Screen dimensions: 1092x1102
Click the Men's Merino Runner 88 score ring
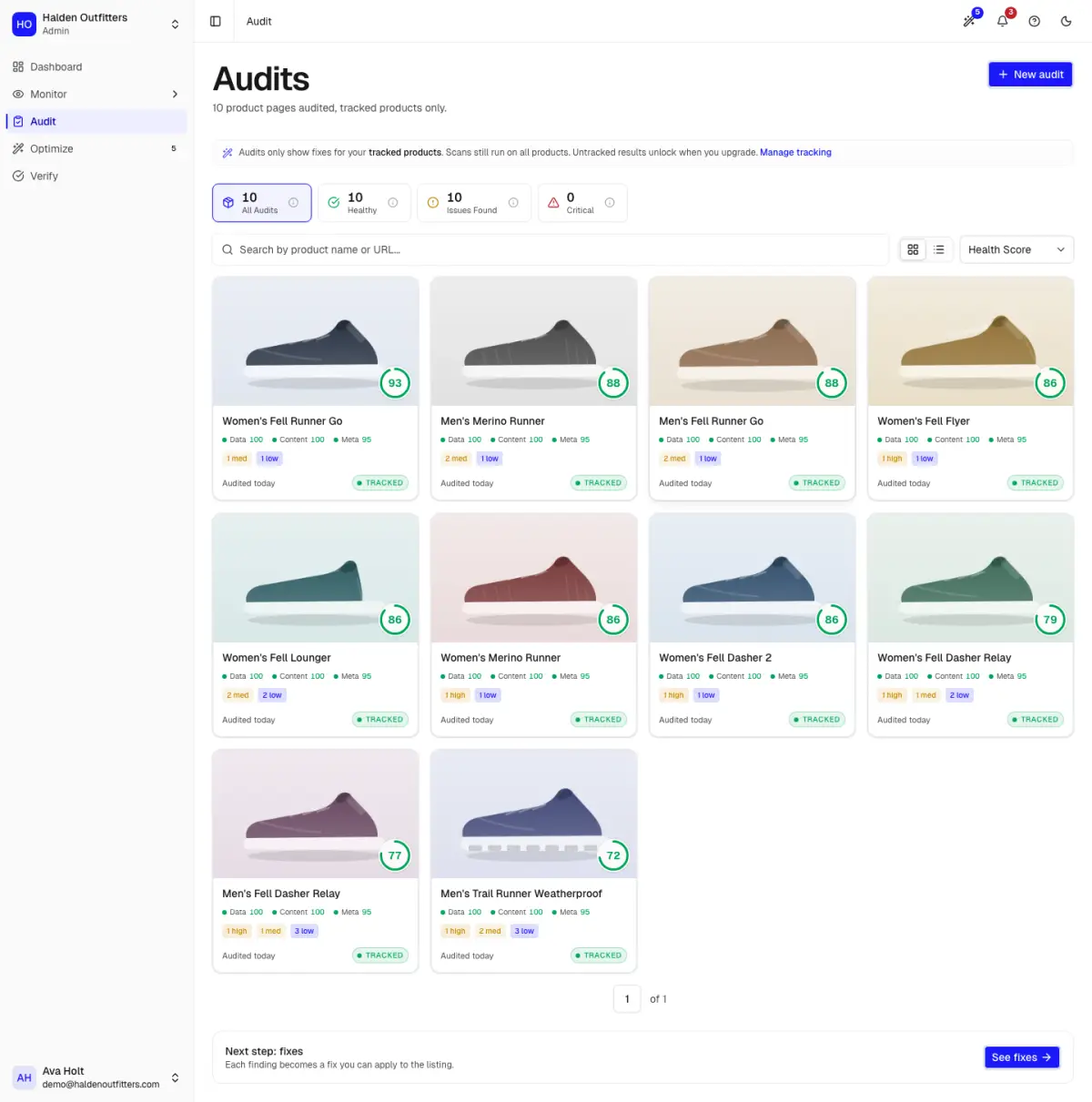pos(613,383)
